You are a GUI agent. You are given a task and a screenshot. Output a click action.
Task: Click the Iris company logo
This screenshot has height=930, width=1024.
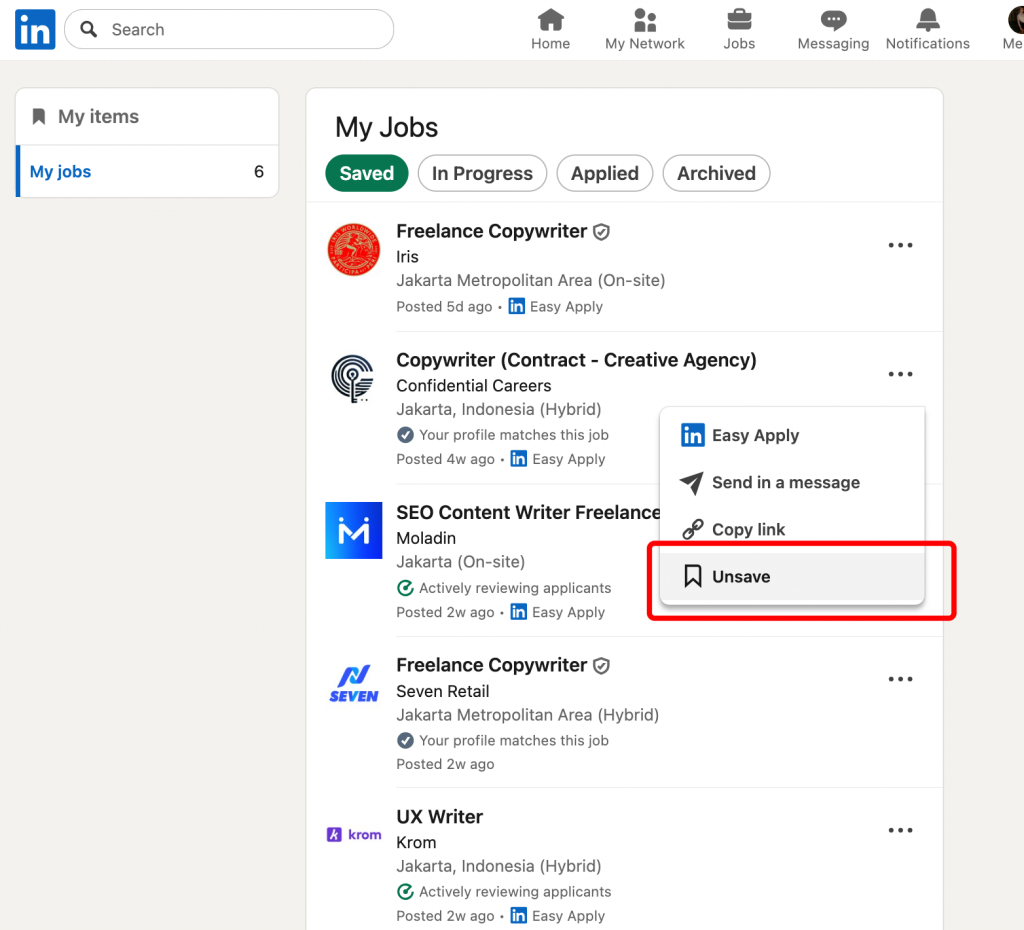[354, 249]
